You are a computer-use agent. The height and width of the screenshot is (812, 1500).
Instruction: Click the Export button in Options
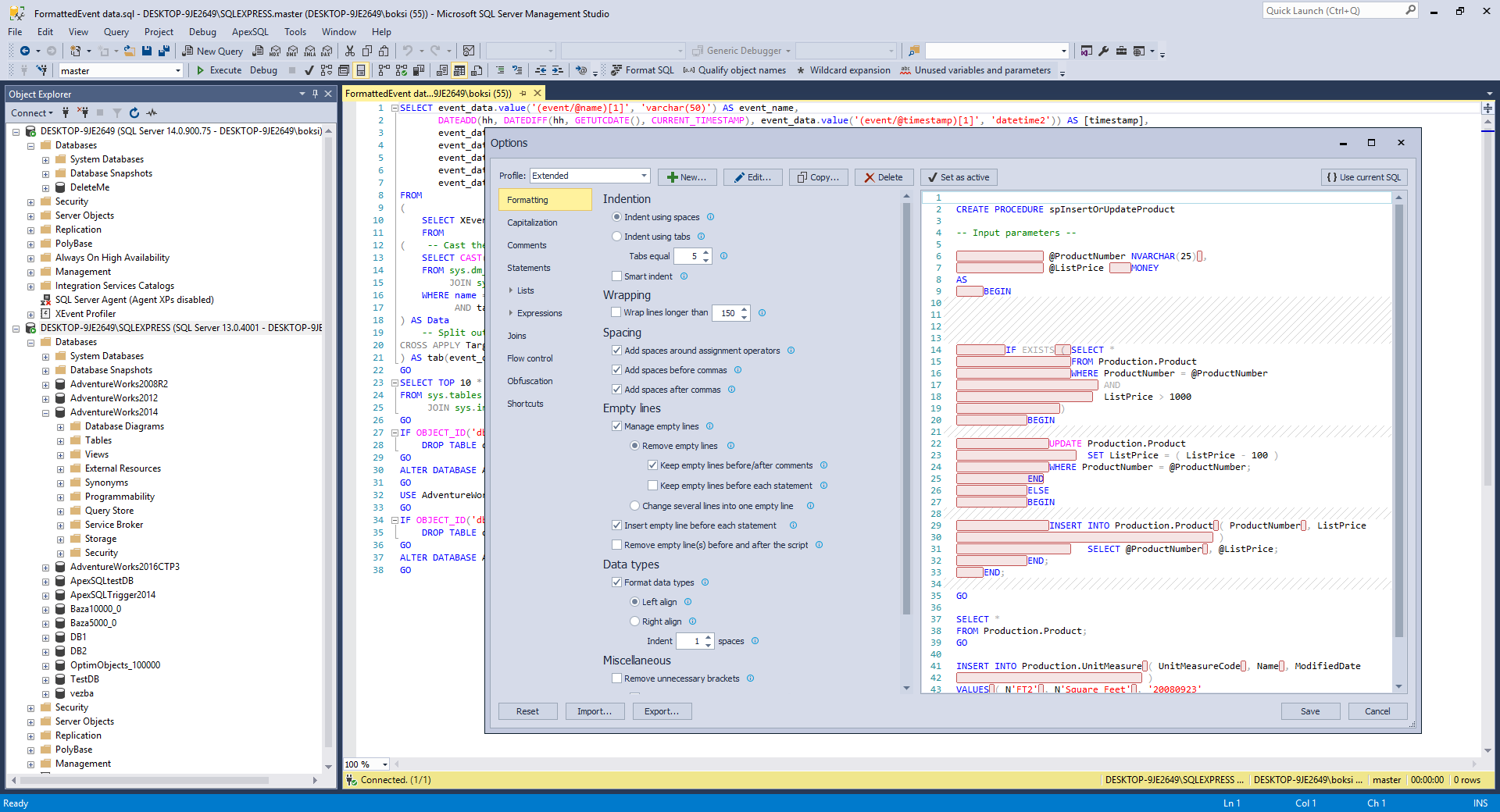tap(662, 711)
